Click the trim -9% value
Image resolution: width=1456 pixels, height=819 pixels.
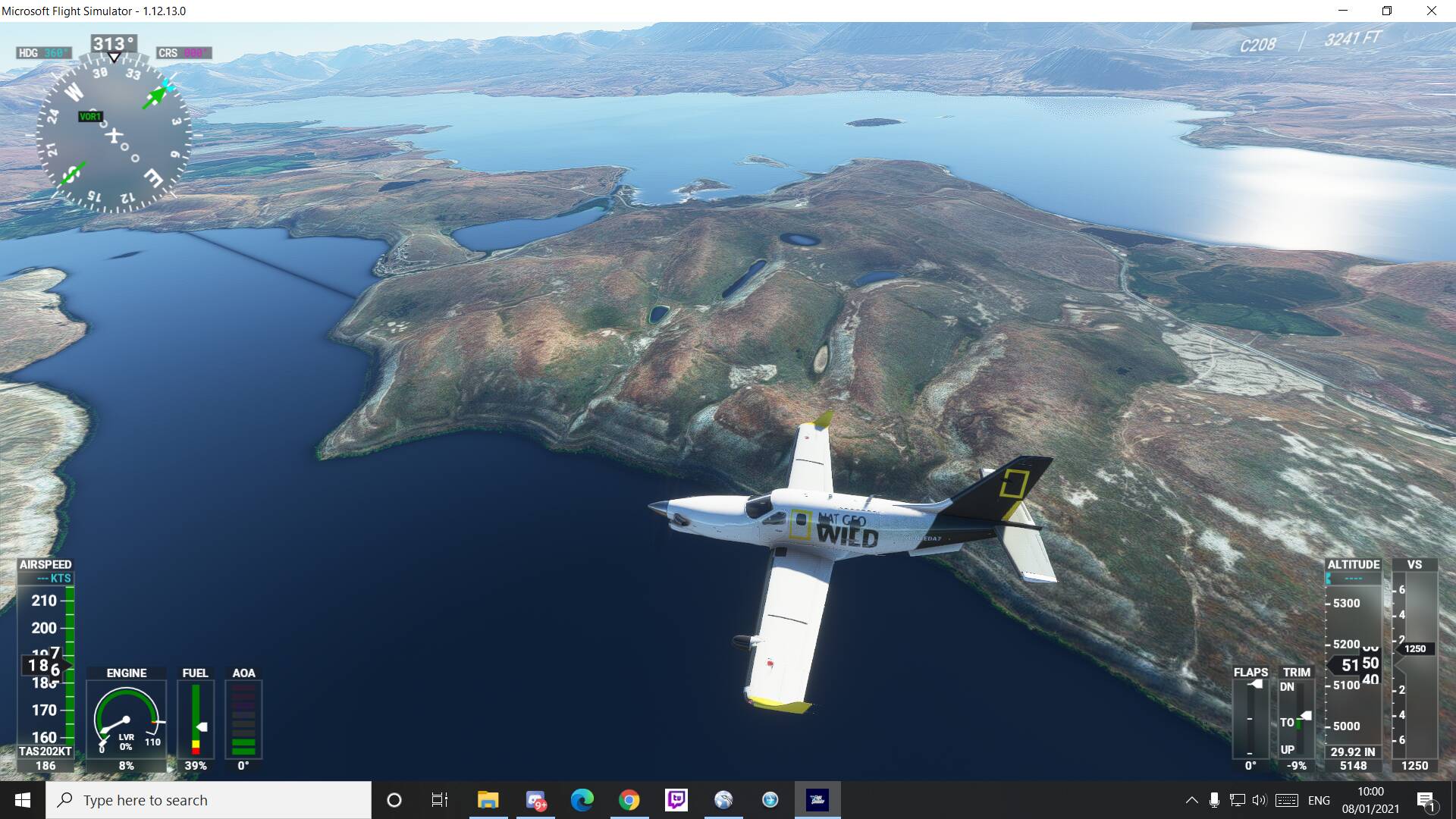1297,766
